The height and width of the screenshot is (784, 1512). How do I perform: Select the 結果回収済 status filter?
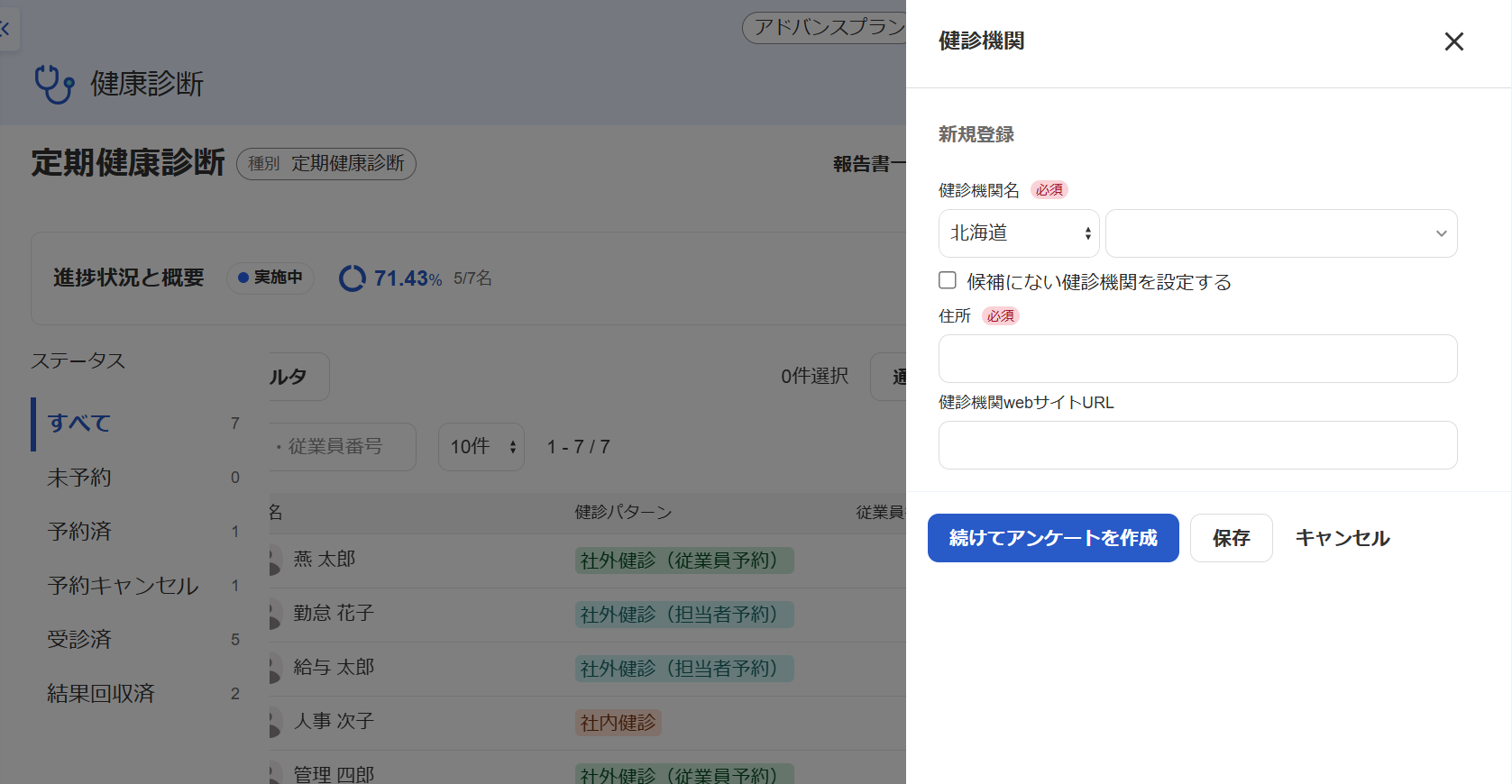point(144,694)
